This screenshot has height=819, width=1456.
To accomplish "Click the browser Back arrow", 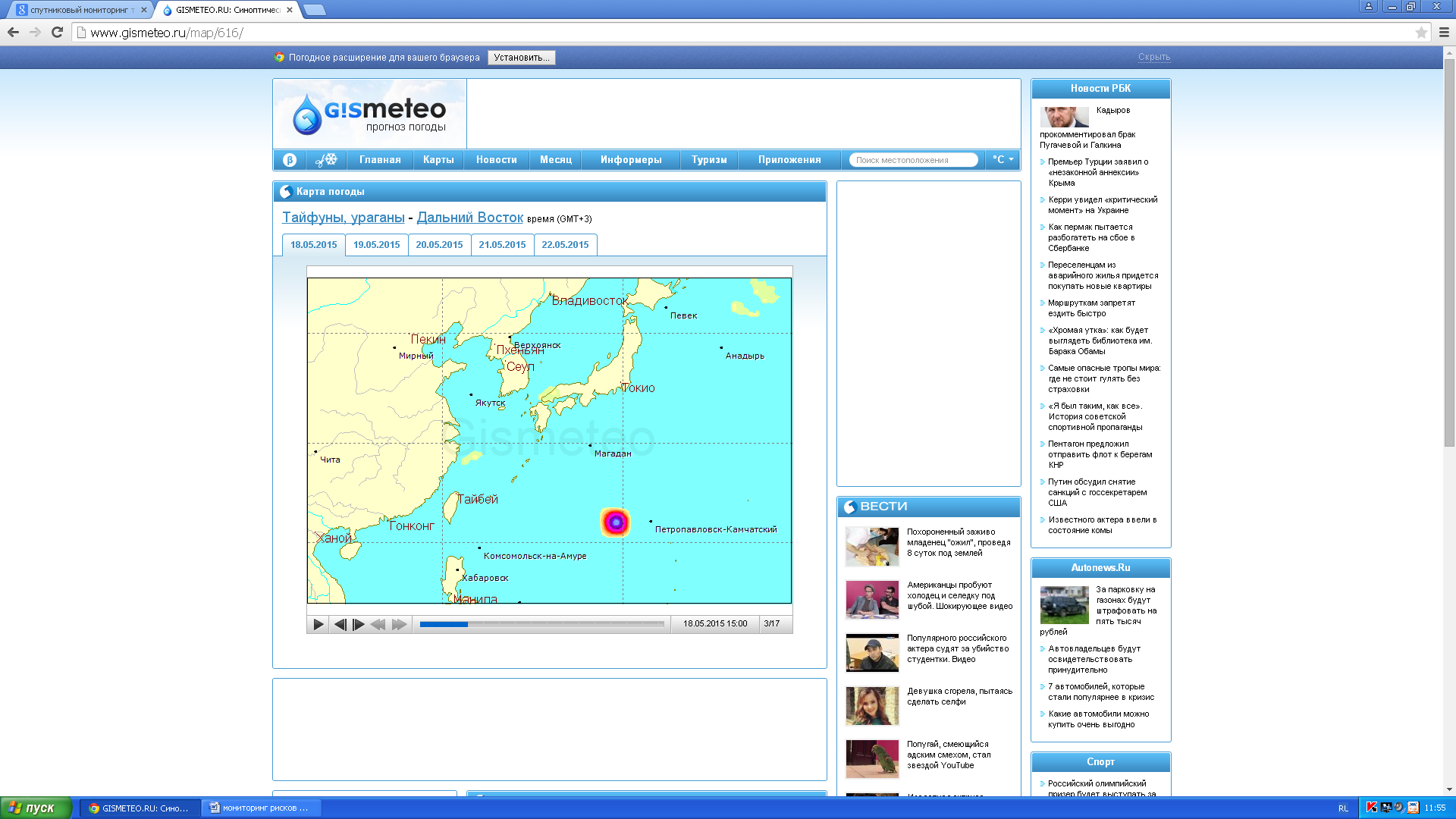I will click(13, 32).
